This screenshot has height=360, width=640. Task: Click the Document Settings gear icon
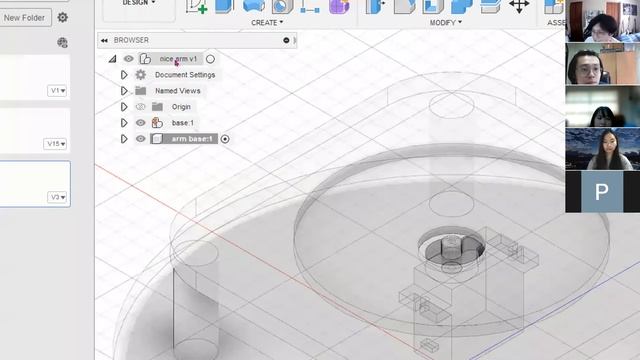[x=140, y=75]
